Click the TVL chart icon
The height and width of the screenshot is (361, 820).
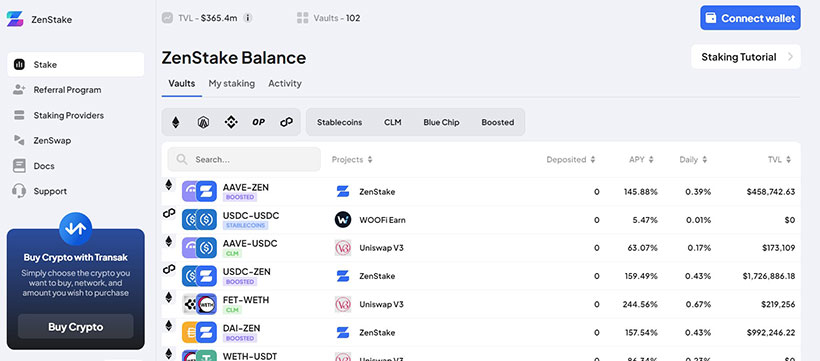[167, 18]
